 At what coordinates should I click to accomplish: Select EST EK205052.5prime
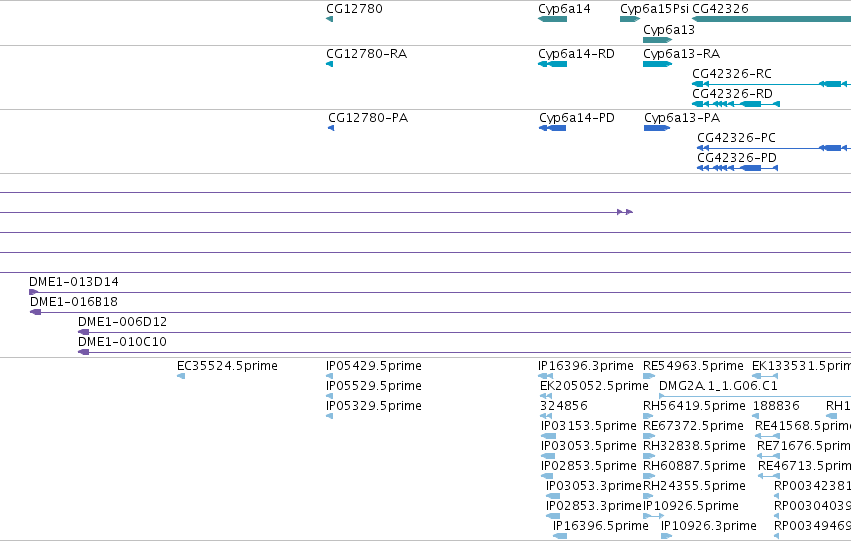point(594,386)
